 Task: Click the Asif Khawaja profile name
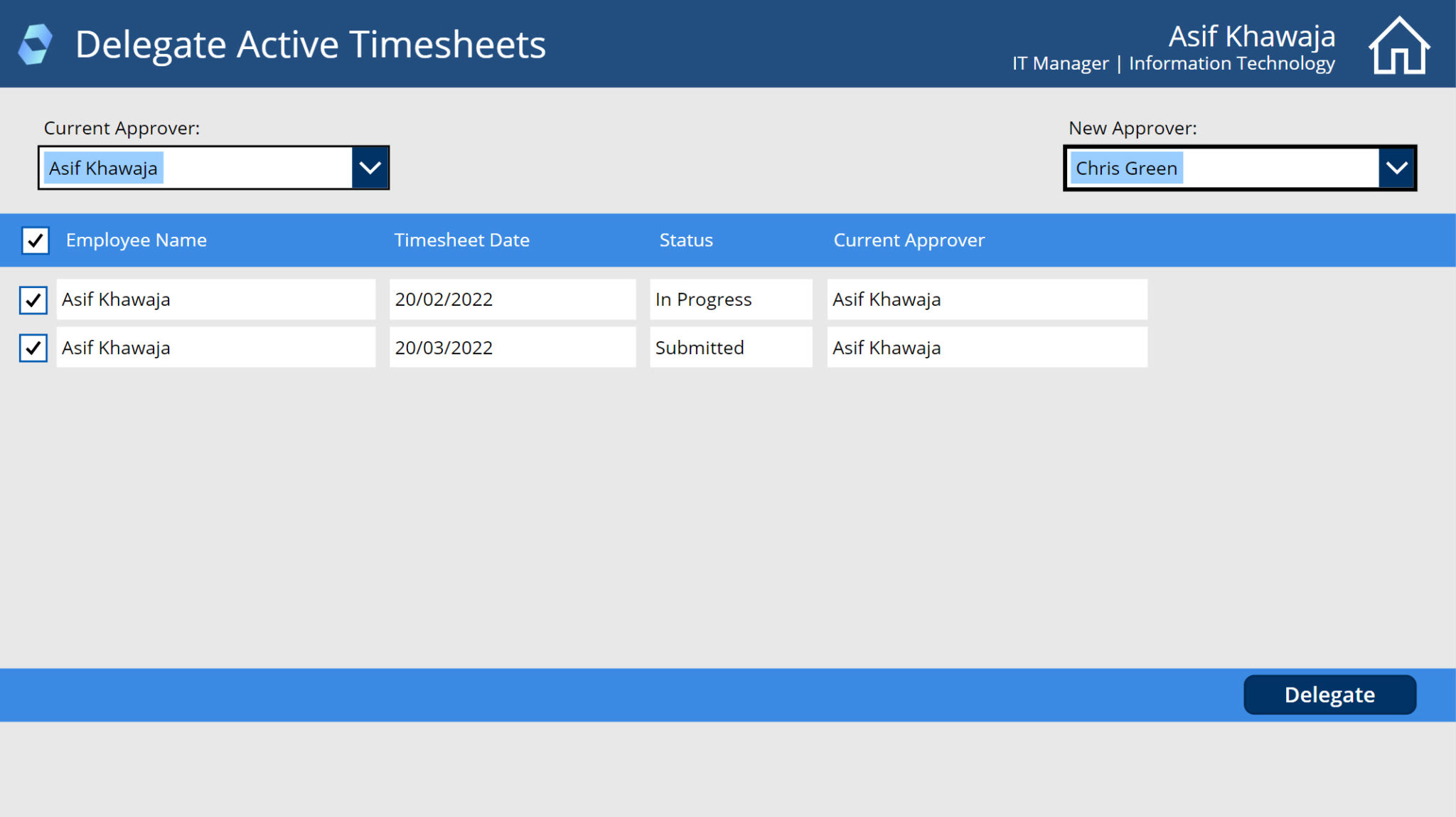click(x=1253, y=37)
